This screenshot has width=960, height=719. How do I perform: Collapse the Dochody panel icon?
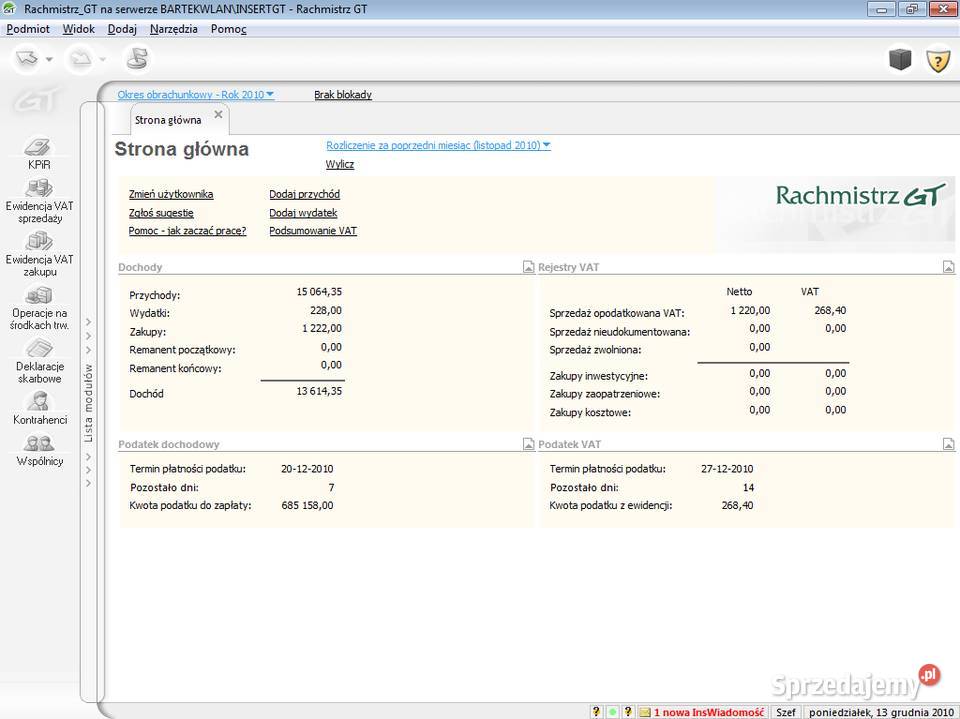528,267
